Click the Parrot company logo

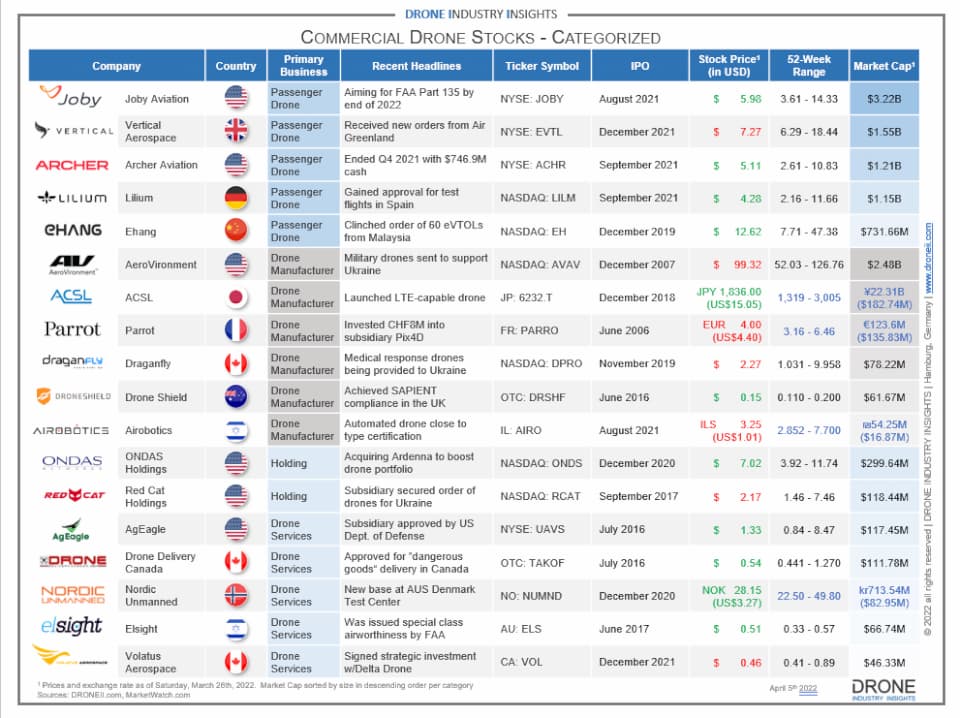pos(72,330)
